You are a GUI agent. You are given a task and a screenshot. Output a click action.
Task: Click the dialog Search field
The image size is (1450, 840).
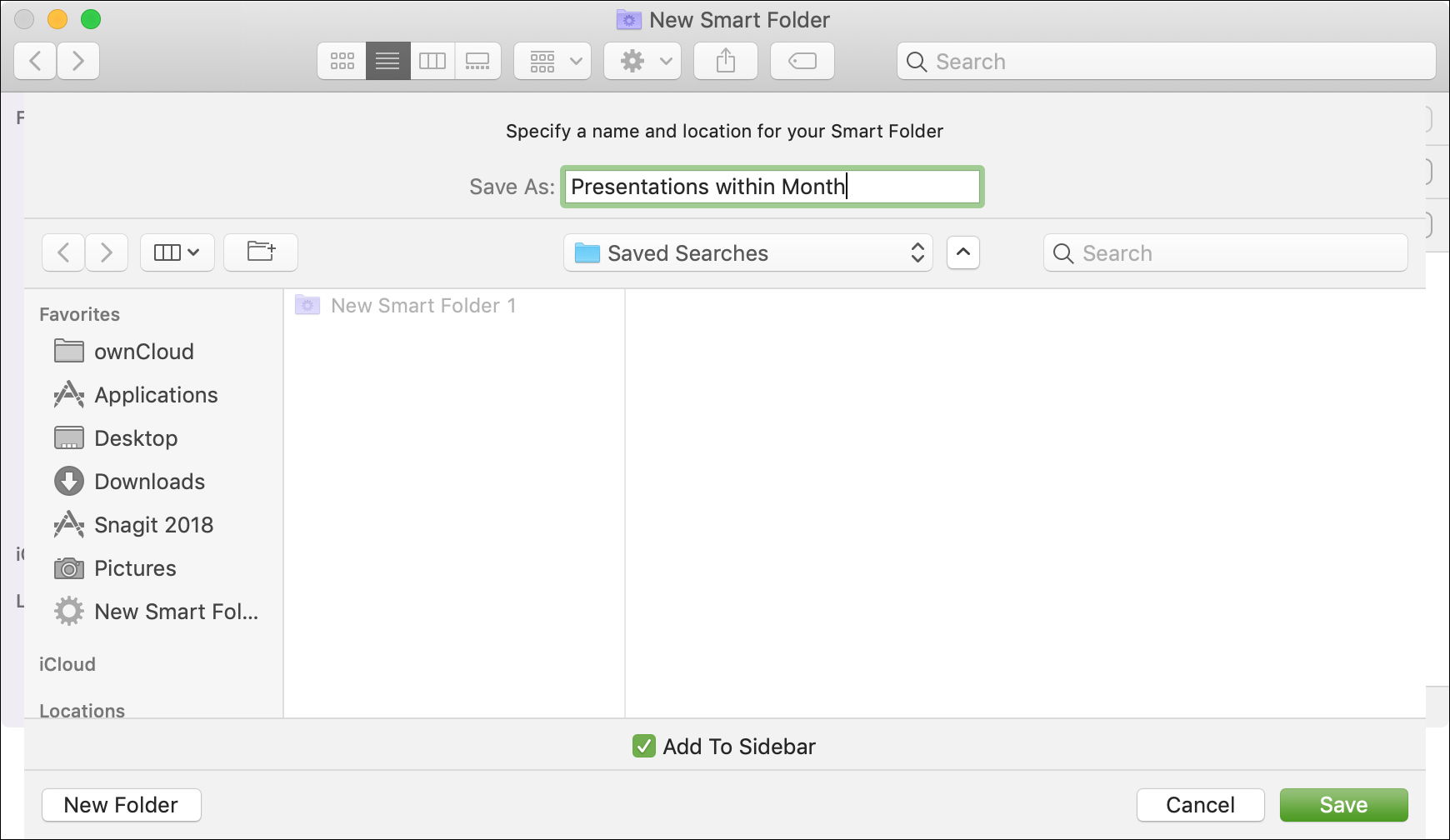coord(1225,252)
